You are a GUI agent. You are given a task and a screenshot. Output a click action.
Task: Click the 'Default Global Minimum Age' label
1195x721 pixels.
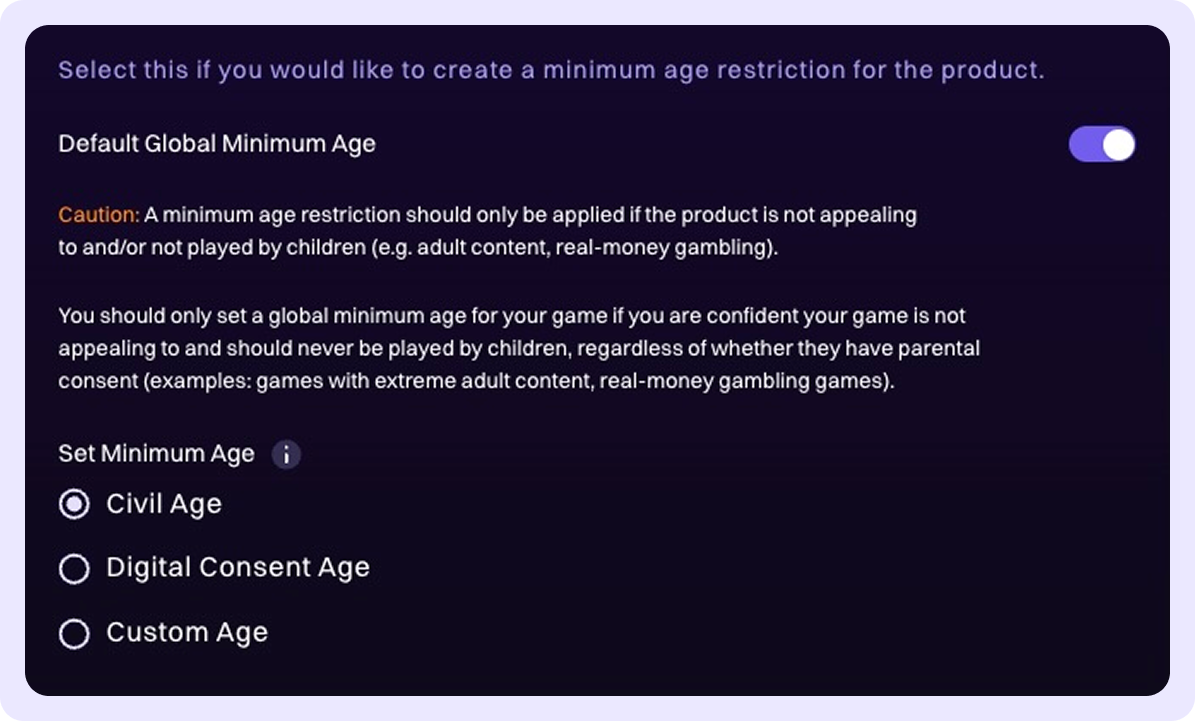(x=217, y=144)
